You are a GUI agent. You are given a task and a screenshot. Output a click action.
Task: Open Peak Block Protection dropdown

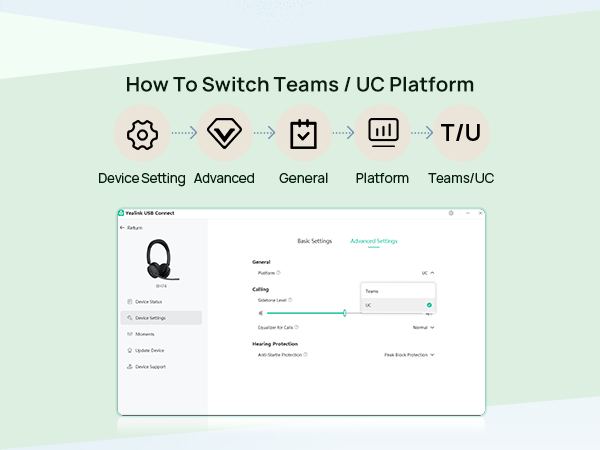pos(409,355)
